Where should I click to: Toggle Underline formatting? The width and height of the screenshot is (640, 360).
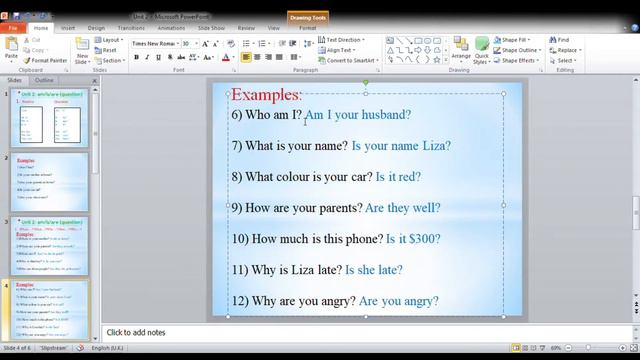click(158, 58)
